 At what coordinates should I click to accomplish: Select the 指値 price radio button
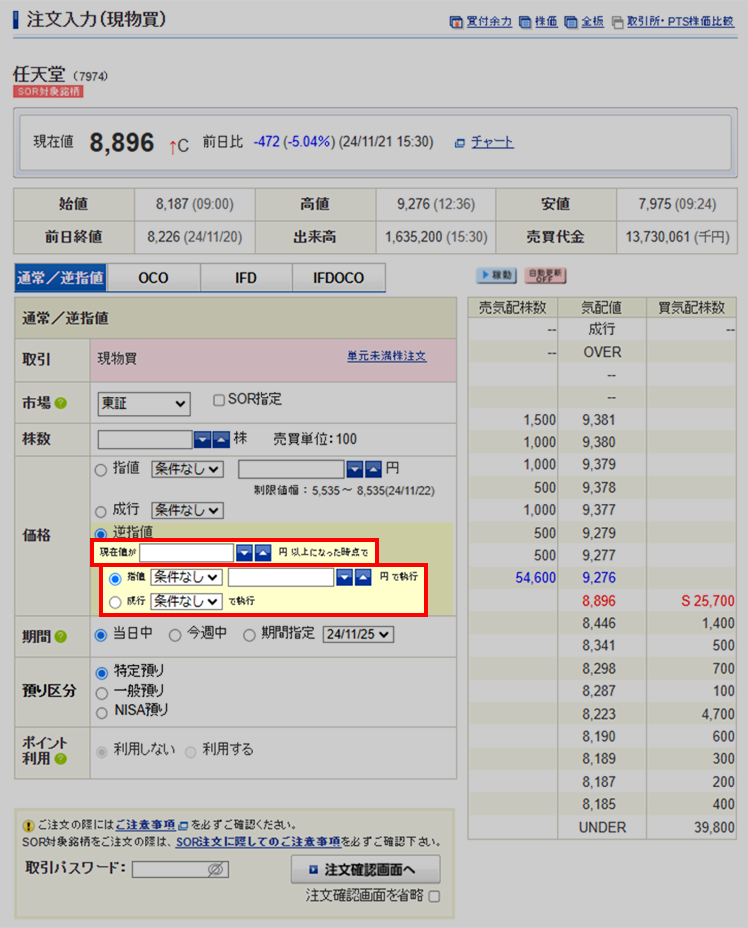(101, 470)
